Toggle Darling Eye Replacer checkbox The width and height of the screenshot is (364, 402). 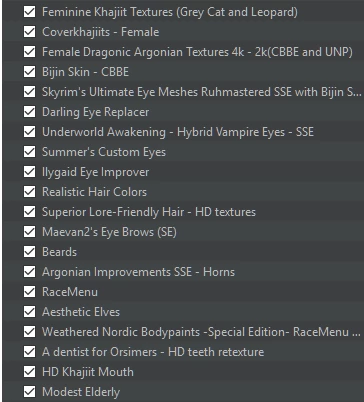[x=29, y=112]
